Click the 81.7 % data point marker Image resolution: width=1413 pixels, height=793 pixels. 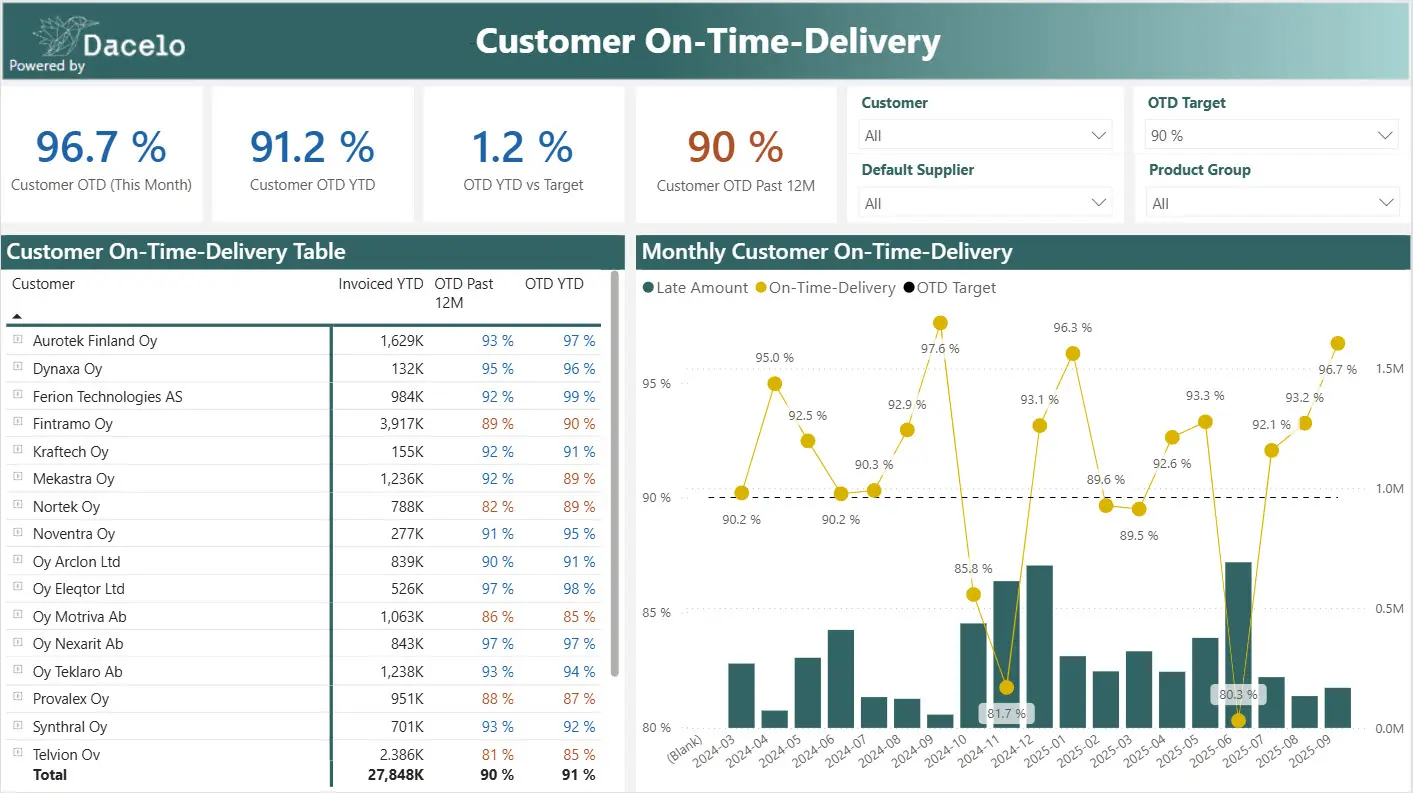1006,687
